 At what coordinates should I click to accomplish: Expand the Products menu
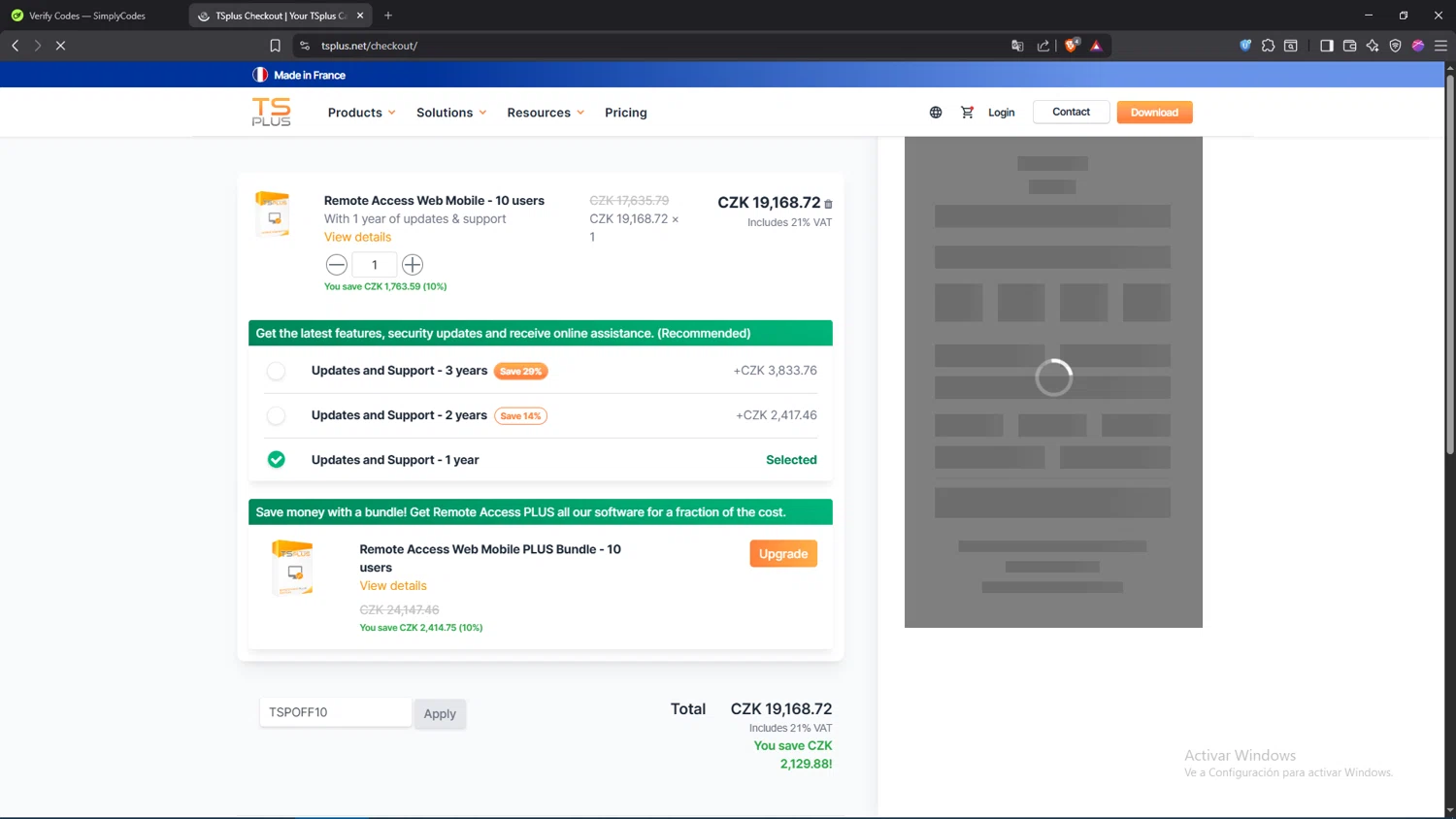click(x=361, y=113)
